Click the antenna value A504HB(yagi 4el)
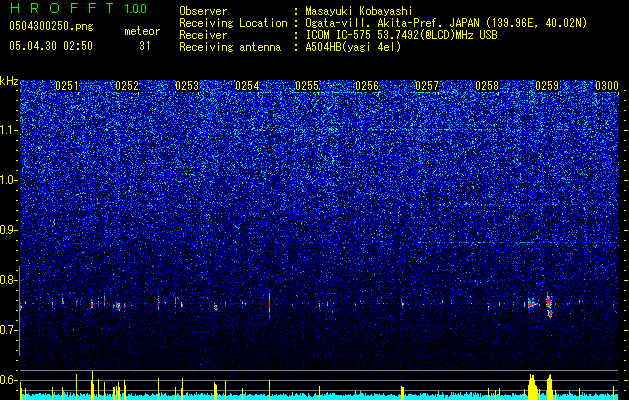 click(353, 47)
